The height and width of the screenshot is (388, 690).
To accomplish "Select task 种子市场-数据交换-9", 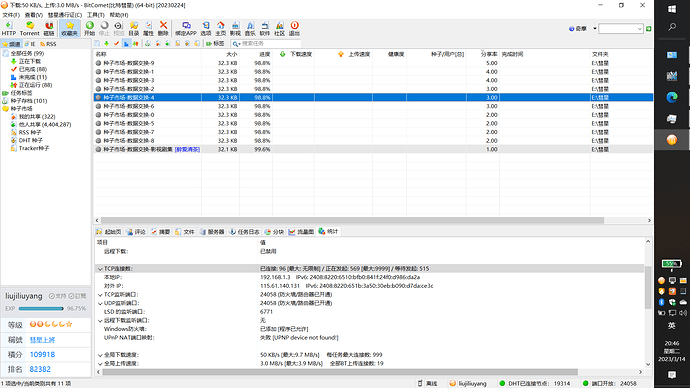I will point(128,63).
